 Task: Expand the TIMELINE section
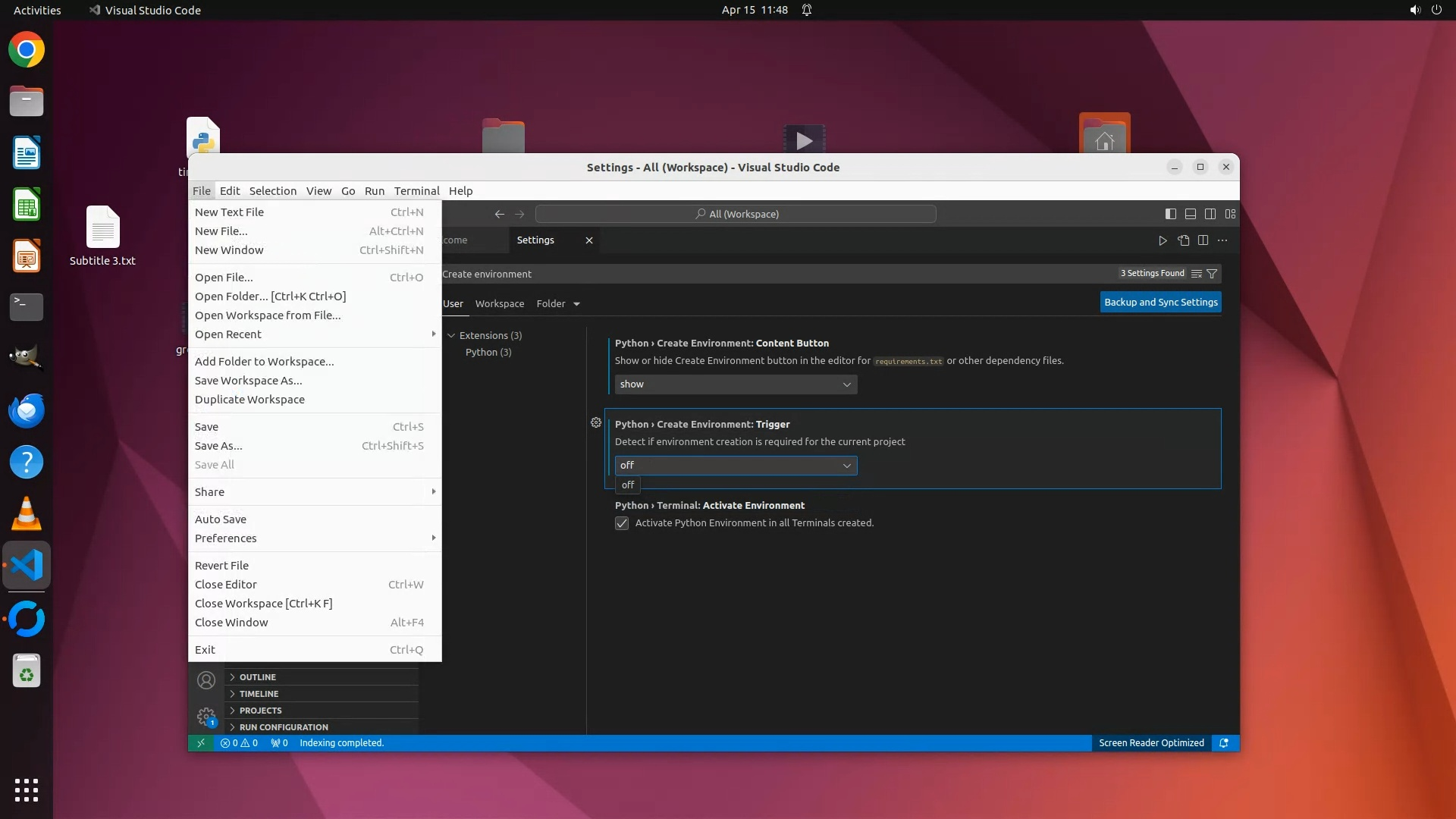point(259,694)
